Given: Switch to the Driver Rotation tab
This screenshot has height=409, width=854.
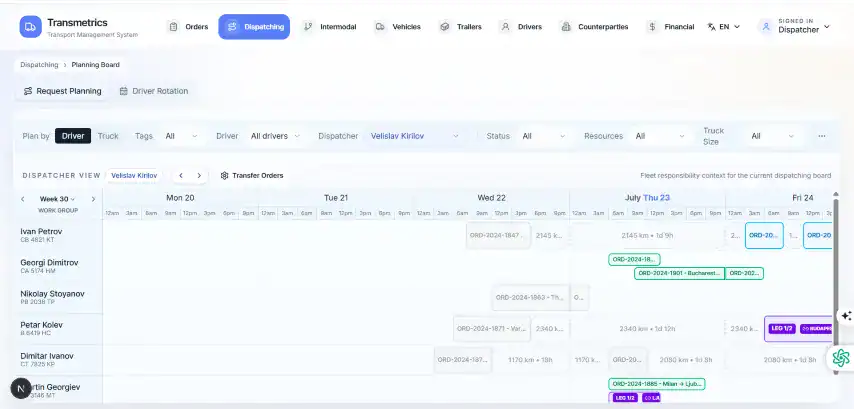Looking at the screenshot, I should click(154, 91).
